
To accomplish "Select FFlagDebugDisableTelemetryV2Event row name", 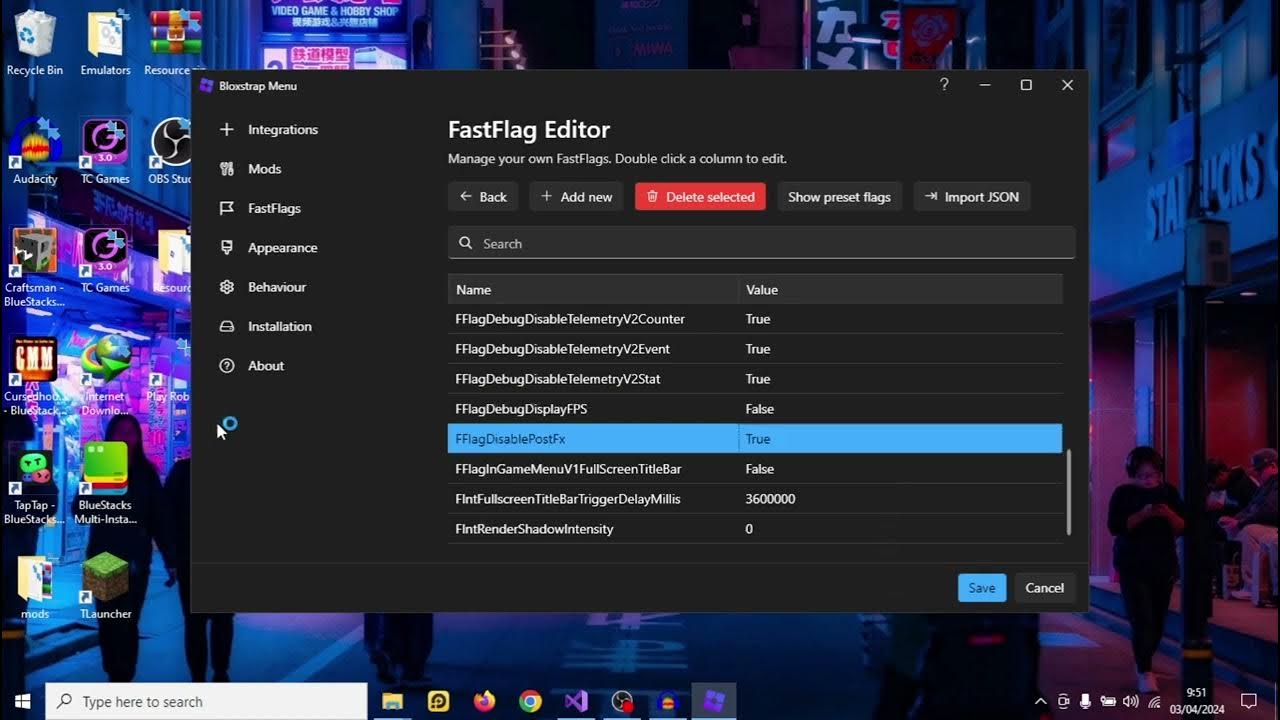I will (562, 349).
